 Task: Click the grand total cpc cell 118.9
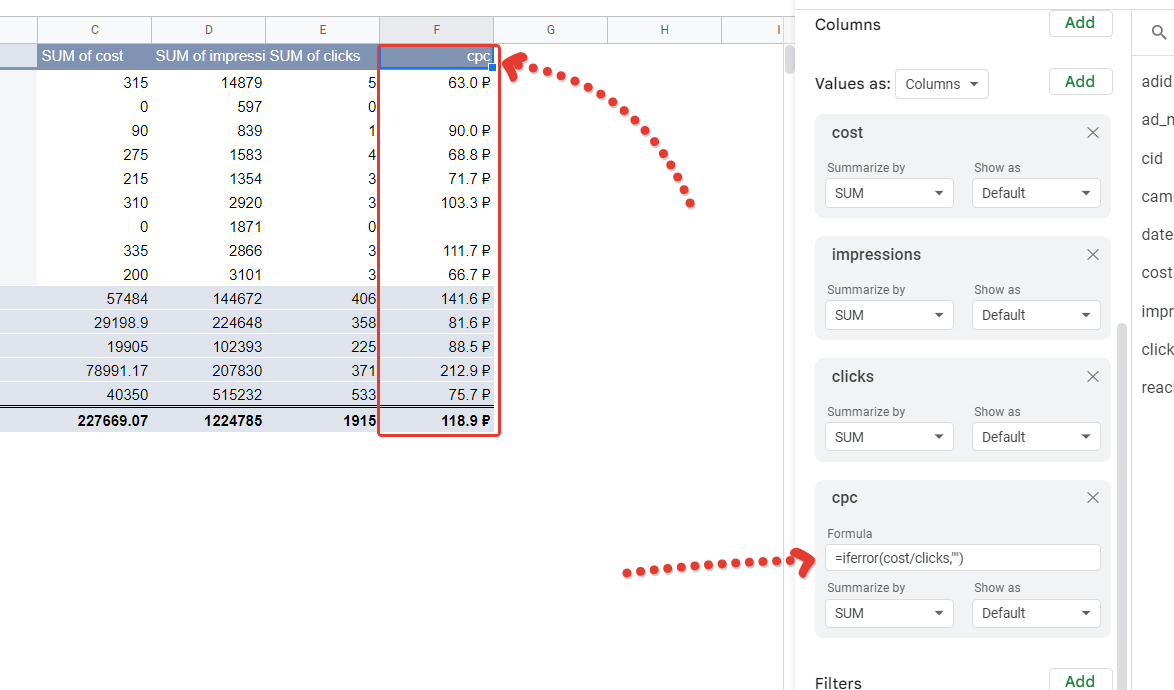coord(437,421)
